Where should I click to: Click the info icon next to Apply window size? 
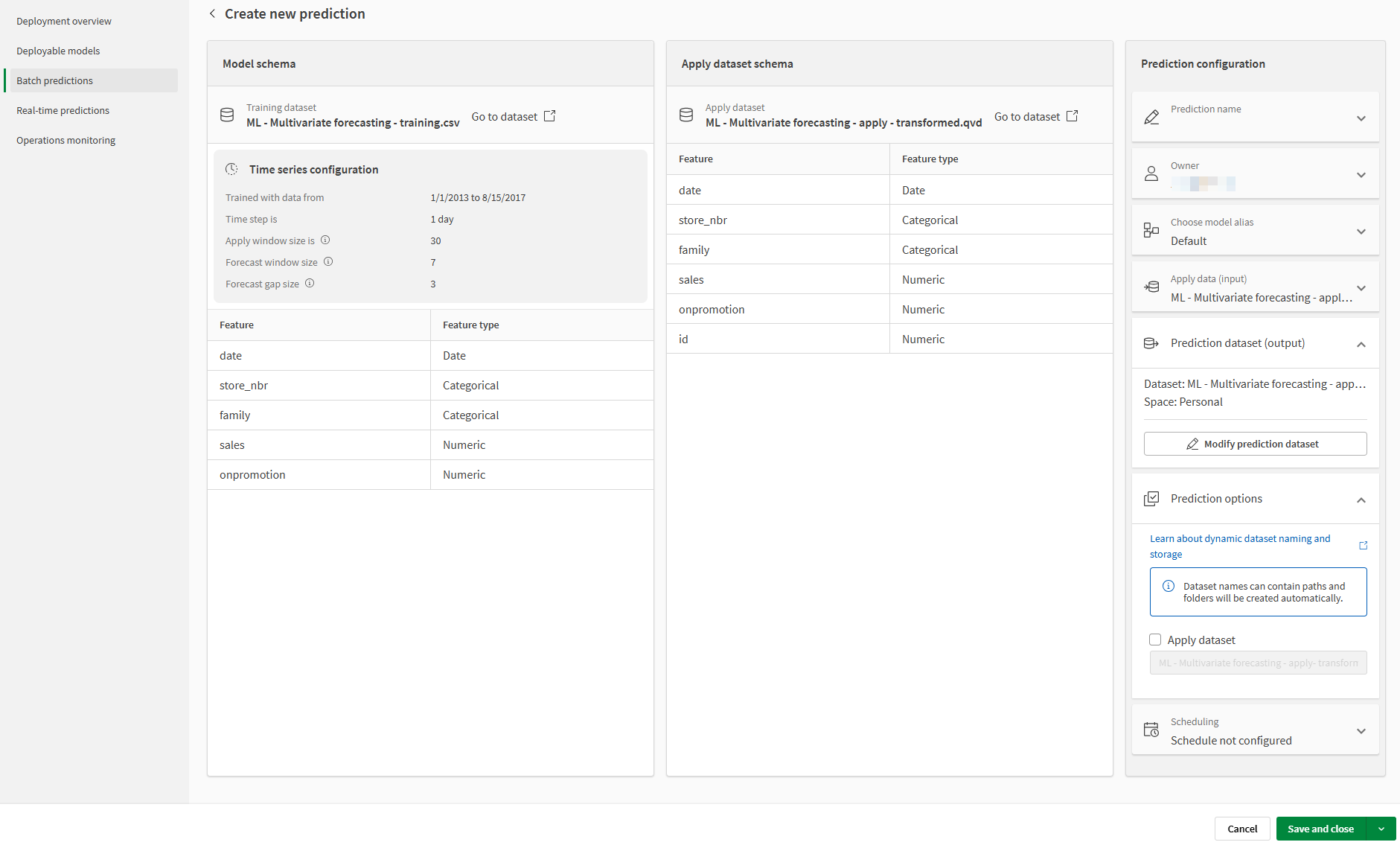[x=325, y=240]
